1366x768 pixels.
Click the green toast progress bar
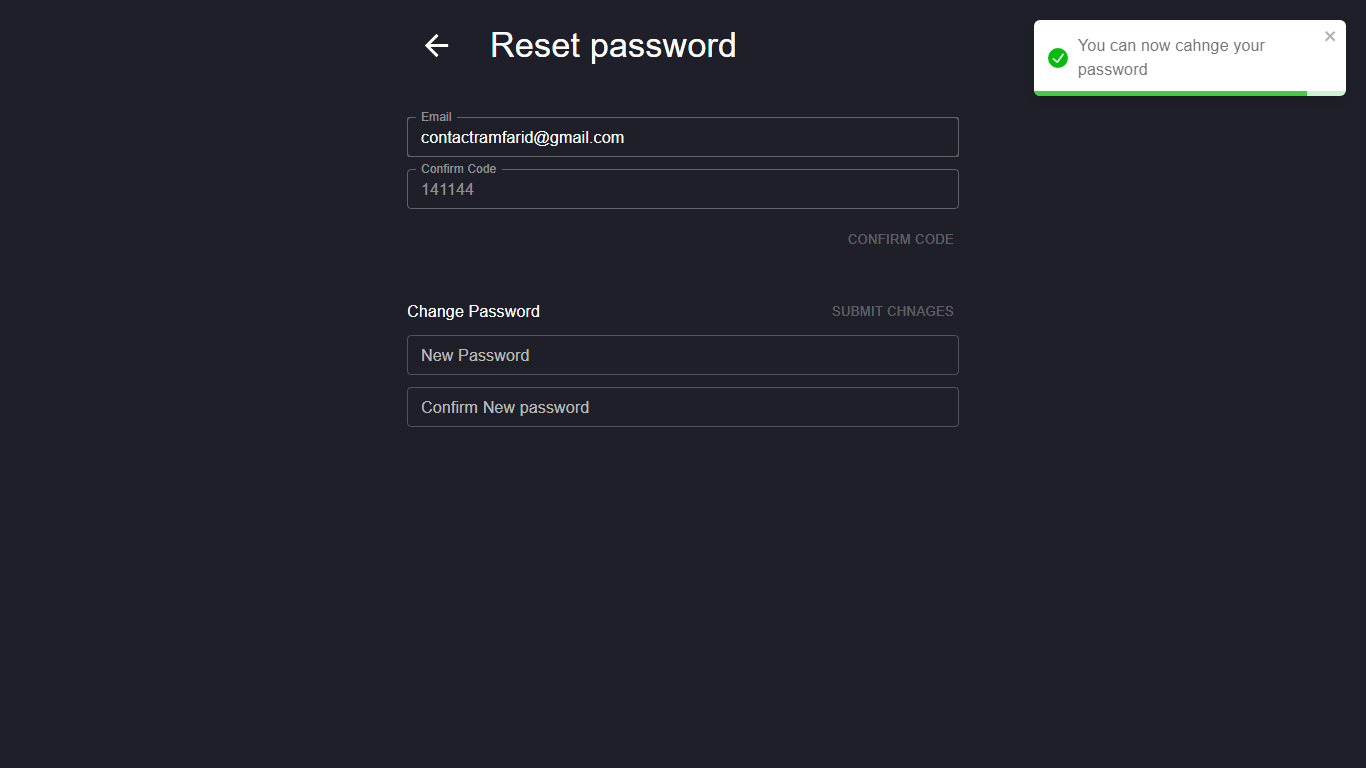pos(1170,93)
